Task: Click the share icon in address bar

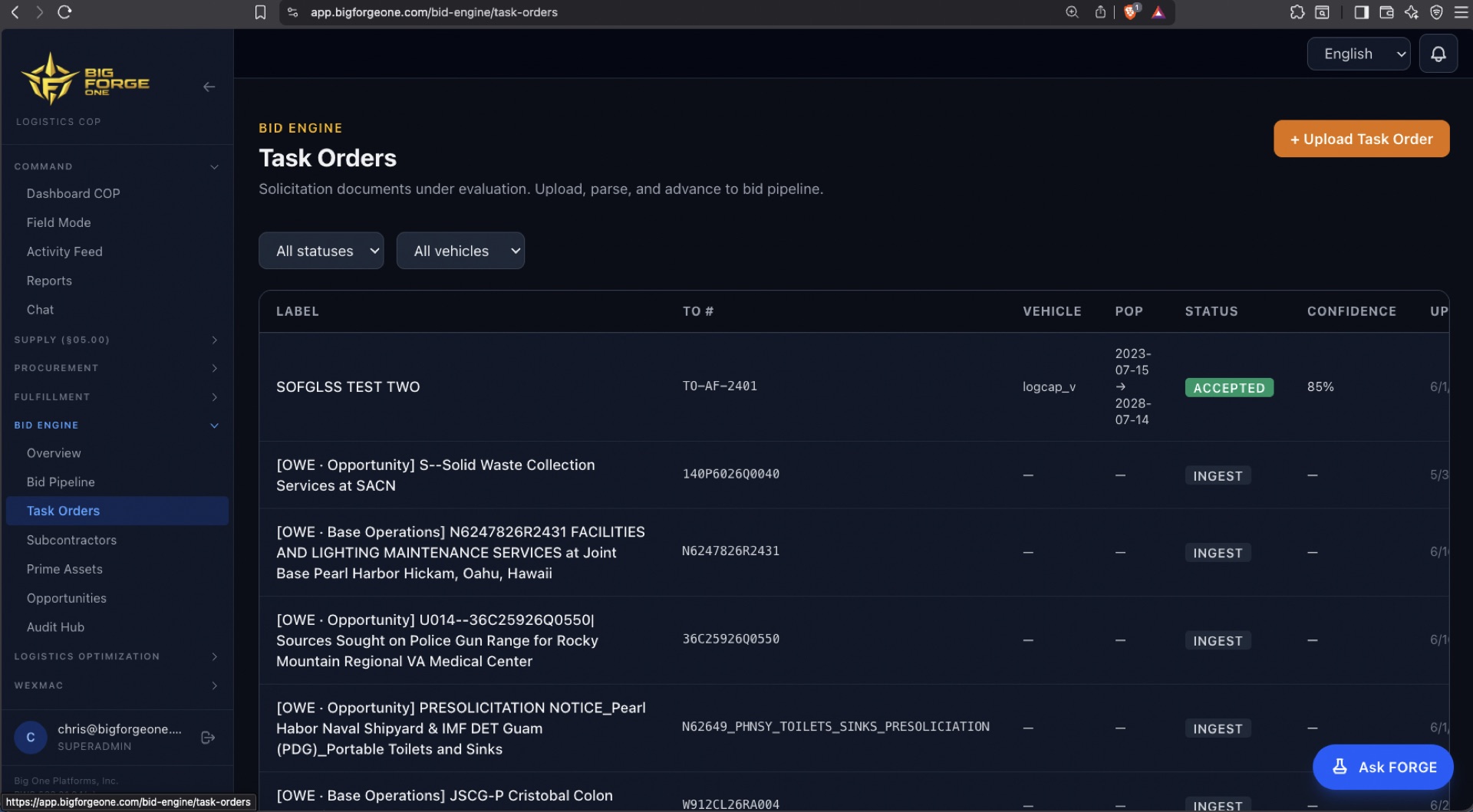Action: [1100, 12]
